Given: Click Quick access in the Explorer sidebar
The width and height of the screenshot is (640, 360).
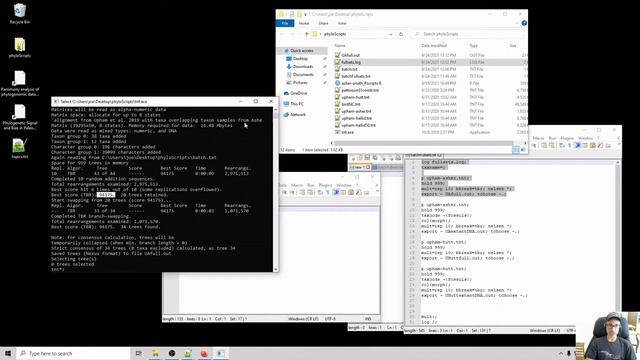Looking at the screenshot, I should click(302, 50).
